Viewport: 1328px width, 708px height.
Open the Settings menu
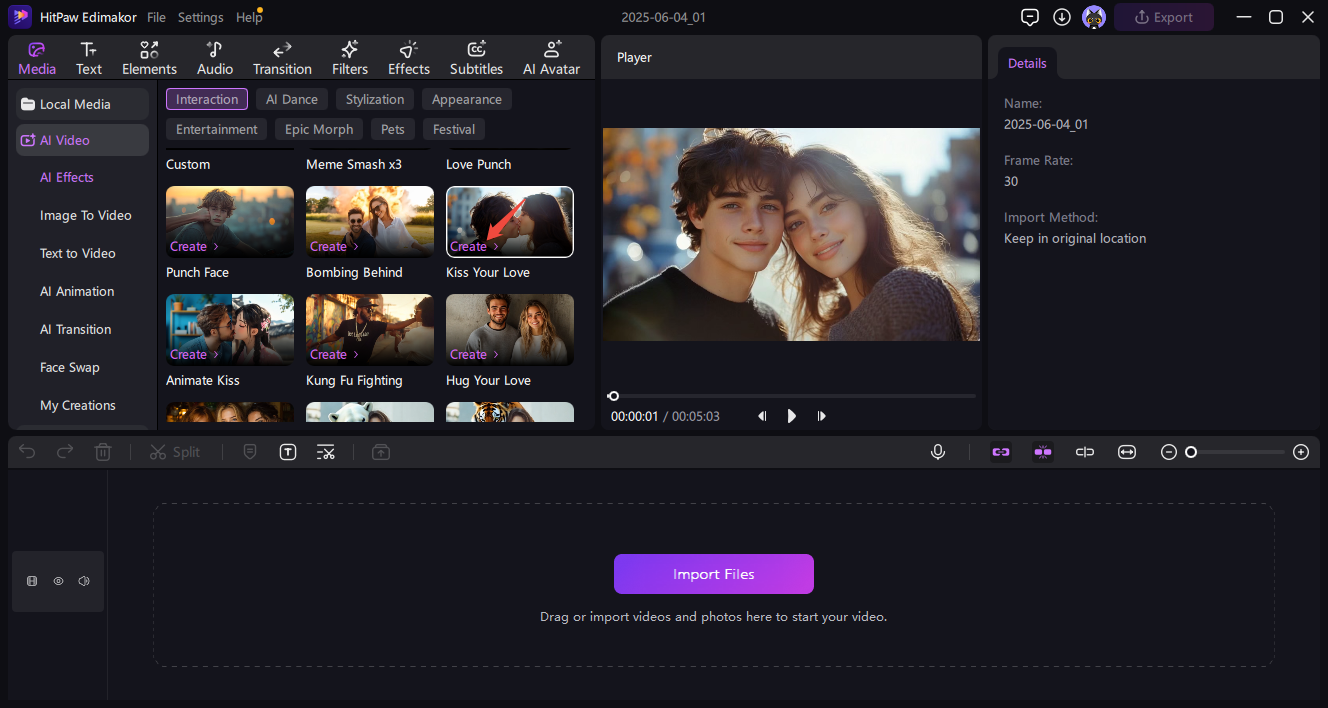[200, 17]
